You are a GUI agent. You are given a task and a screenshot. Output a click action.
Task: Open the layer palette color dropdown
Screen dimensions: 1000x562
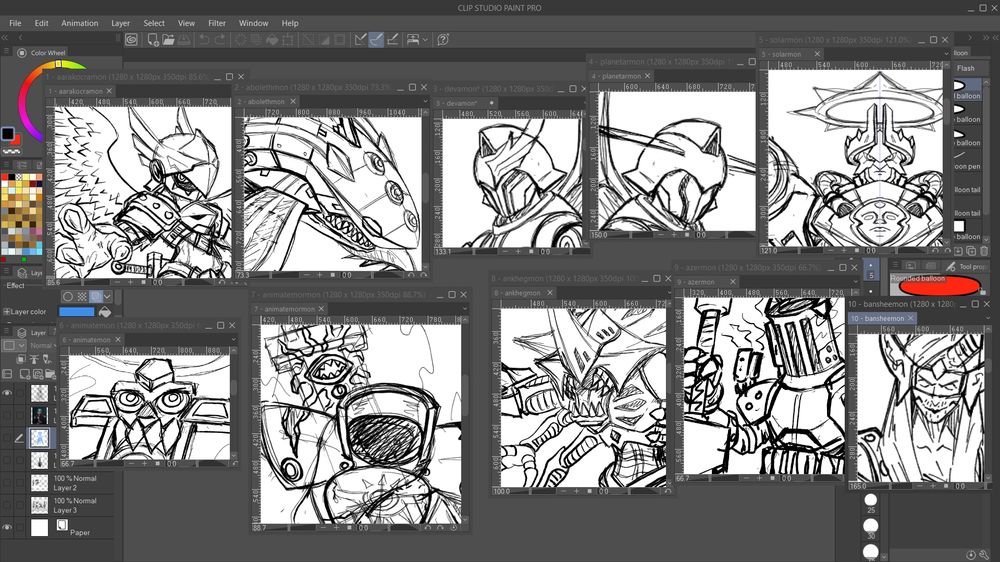click(x=13, y=345)
